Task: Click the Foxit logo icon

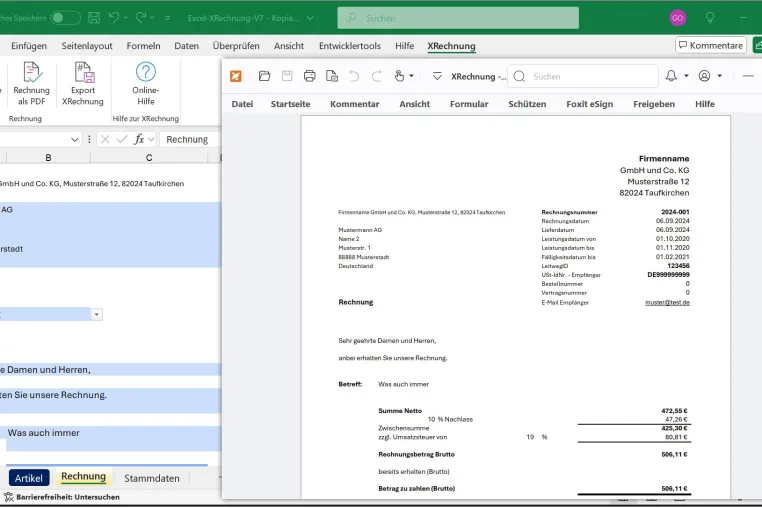Action: click(x=236, y=76)
